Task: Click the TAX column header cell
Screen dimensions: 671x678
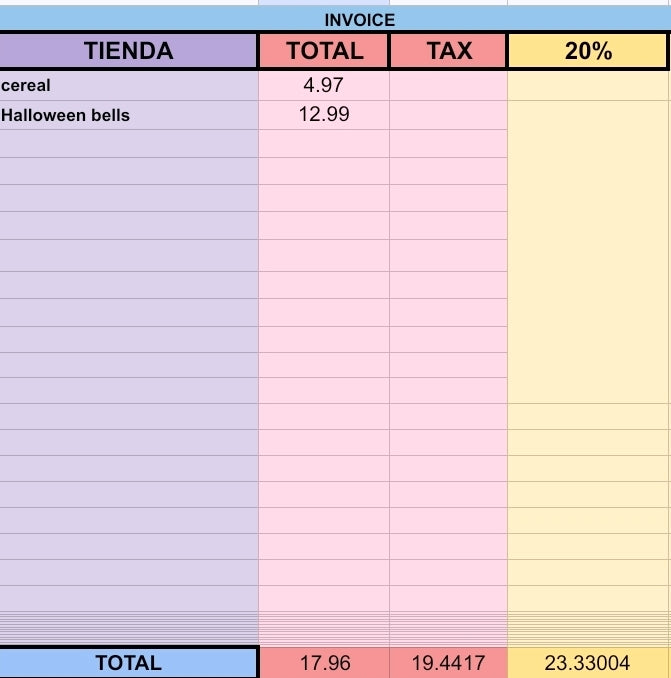Action: point(449,51)
